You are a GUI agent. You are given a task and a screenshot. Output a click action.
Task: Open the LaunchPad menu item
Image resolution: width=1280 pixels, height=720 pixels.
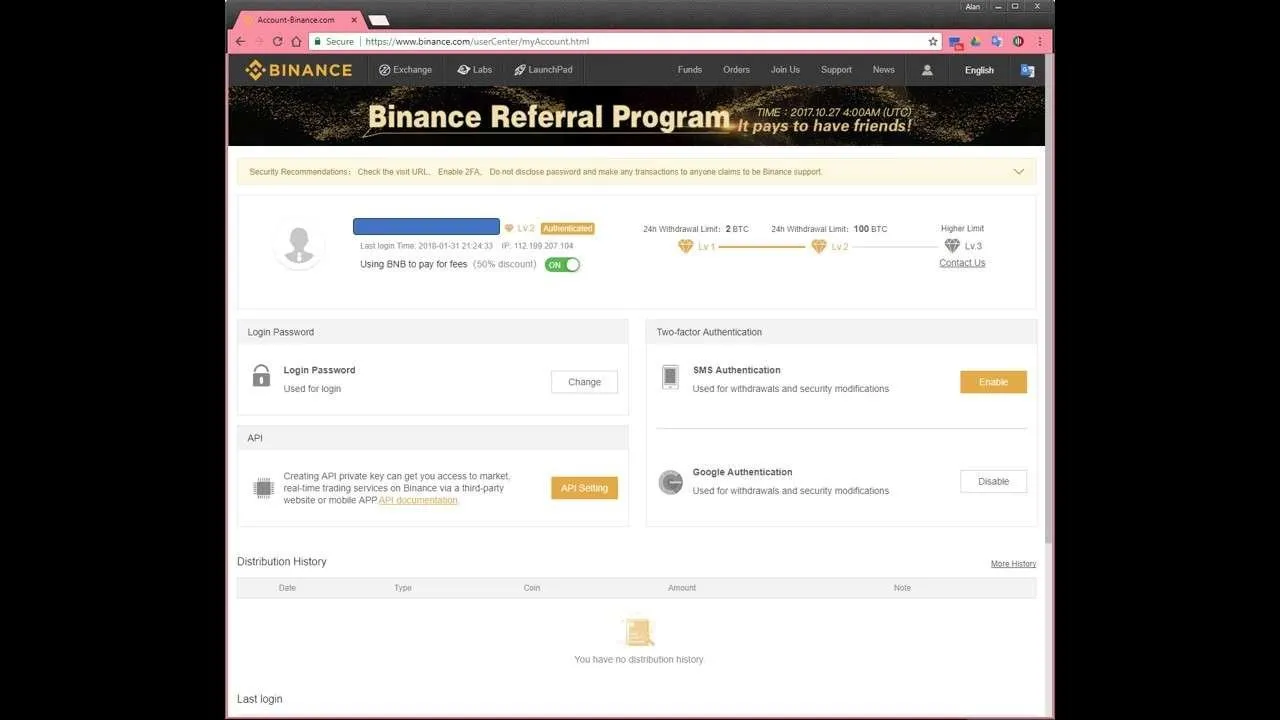[x=543, y=70]
